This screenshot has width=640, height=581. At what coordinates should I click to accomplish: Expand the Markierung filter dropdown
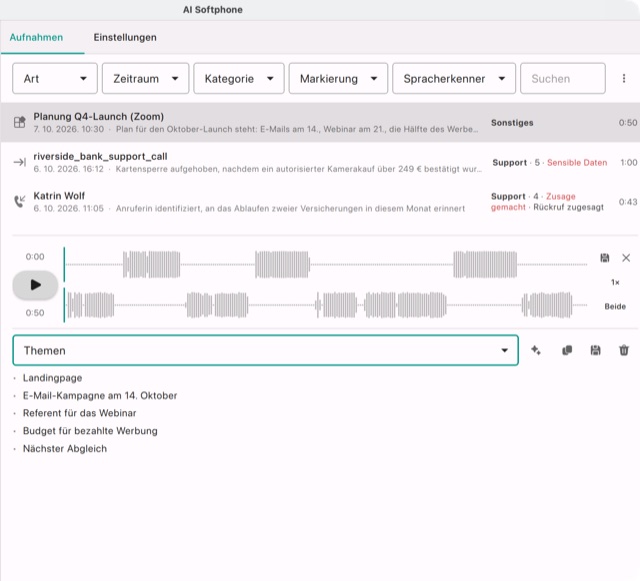(338, 78)
